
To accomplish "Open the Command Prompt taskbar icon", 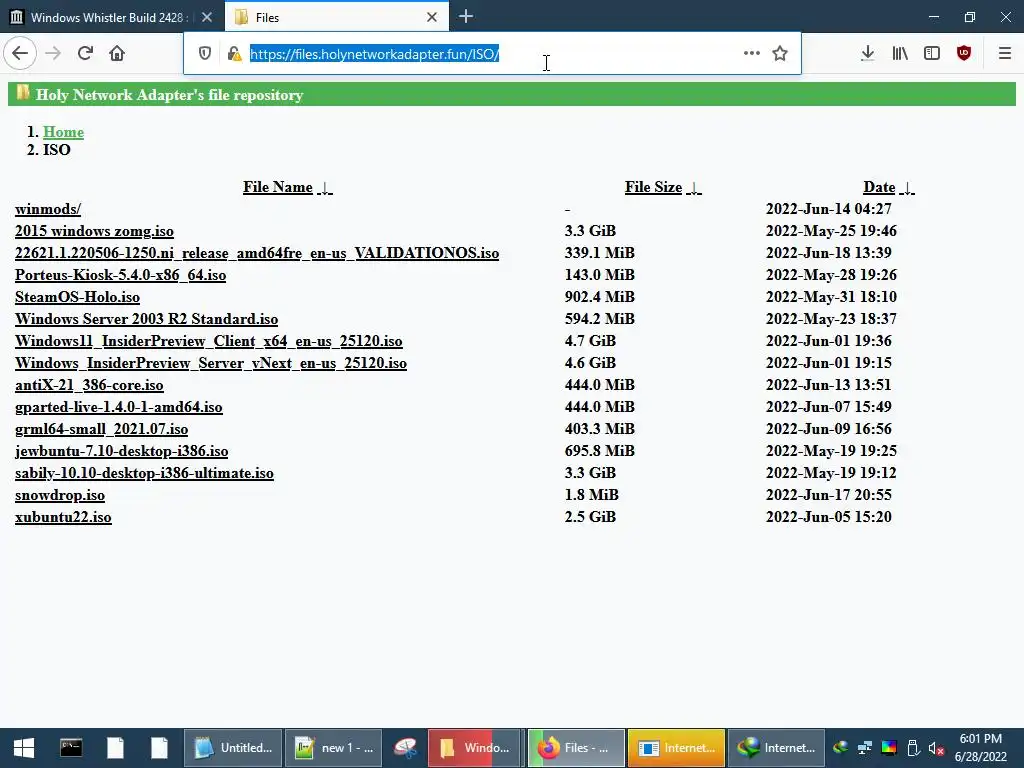I will pos(71,748).
